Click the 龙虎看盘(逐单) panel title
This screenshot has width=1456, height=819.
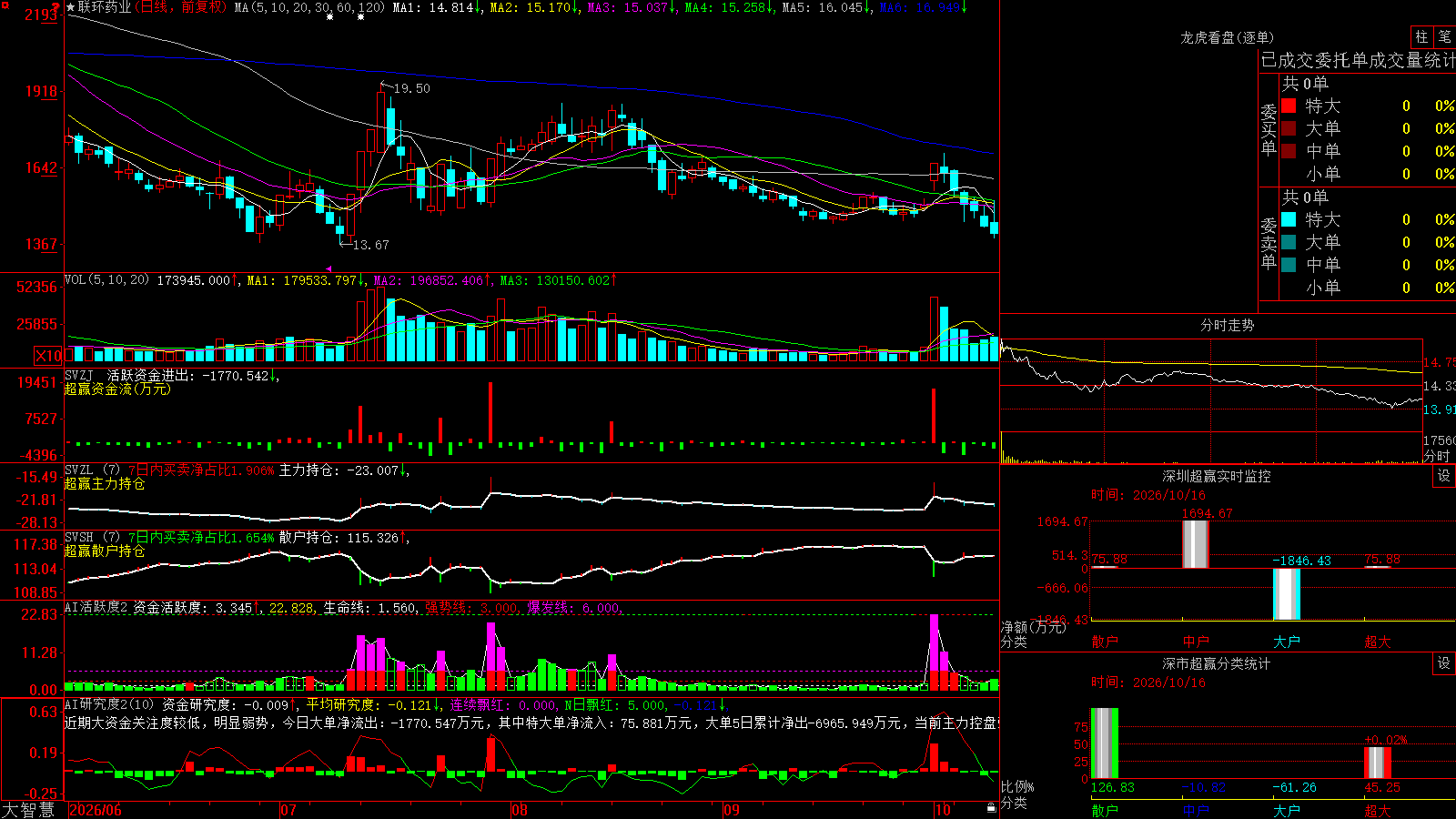tap(1227, 37)
